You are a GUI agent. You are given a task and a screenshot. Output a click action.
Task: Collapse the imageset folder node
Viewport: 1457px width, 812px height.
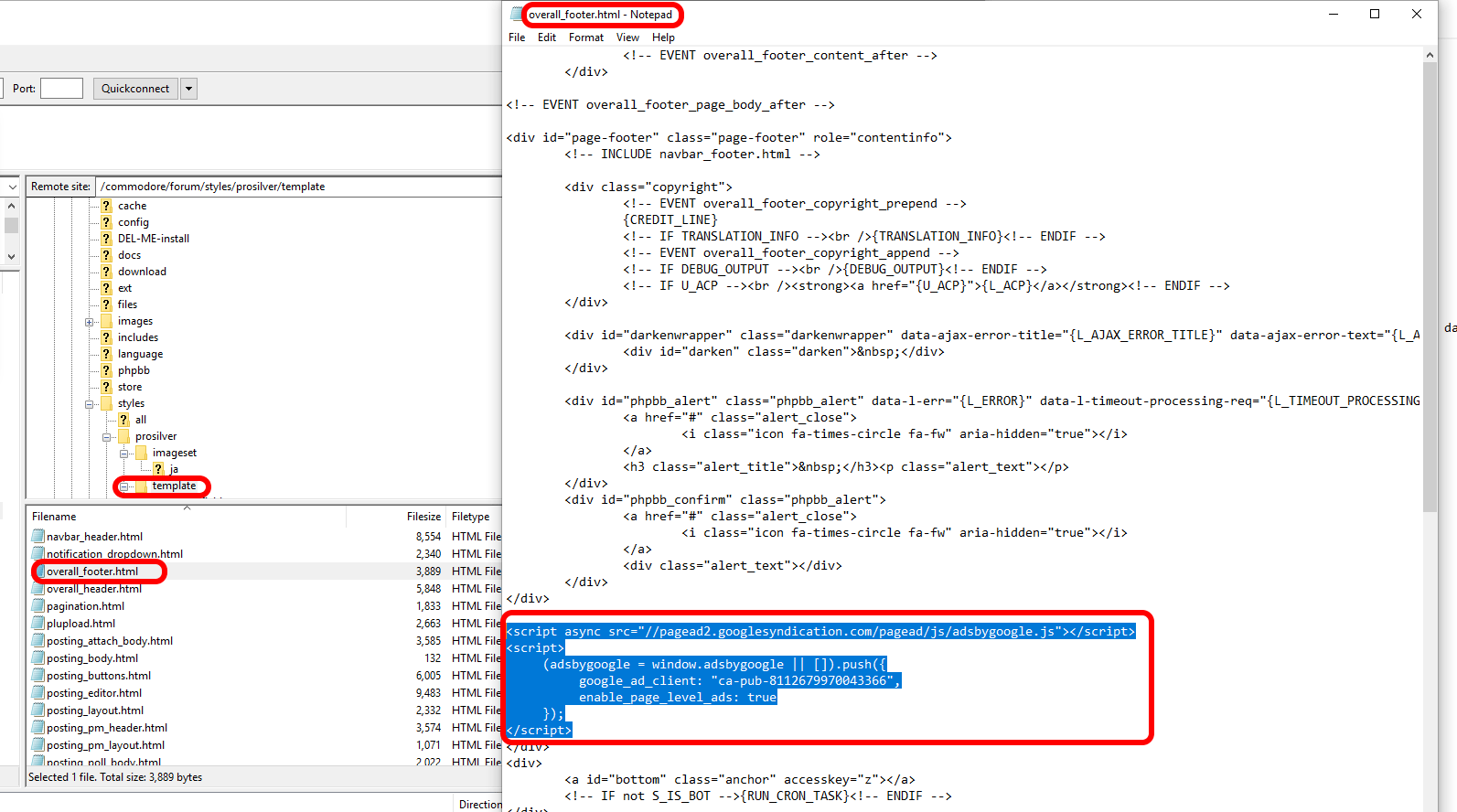[124, 454]
